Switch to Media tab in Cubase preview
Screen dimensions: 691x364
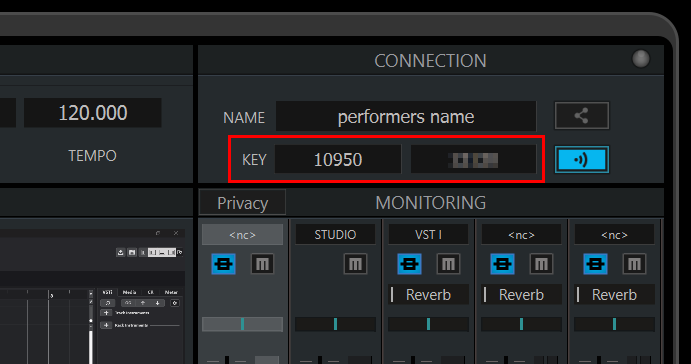click(129, 292)
